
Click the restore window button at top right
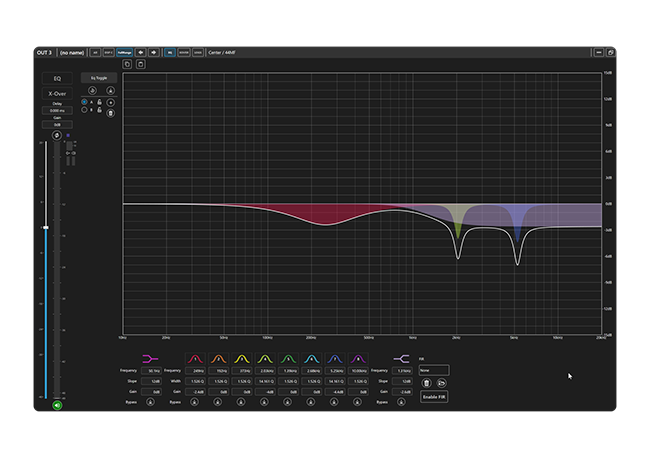click(x=610, y=53)
